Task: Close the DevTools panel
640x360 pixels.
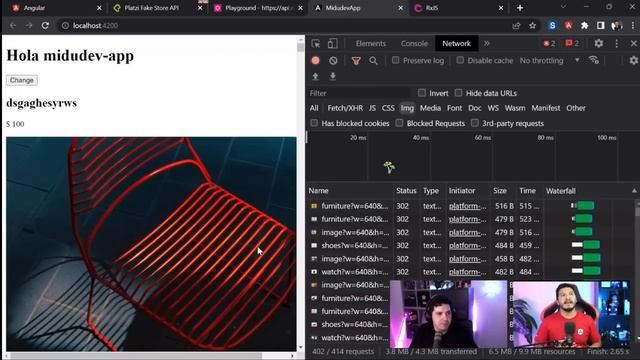Action: pyautogui.click(x=633, y=43)
